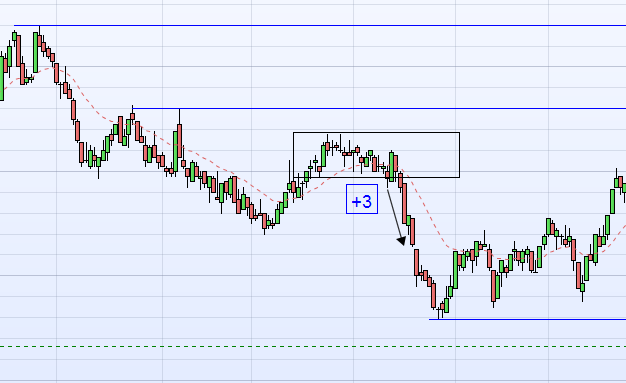Click the blue "+3" label on chart
Screen dimensions: 626x383
tap(362, 199)
